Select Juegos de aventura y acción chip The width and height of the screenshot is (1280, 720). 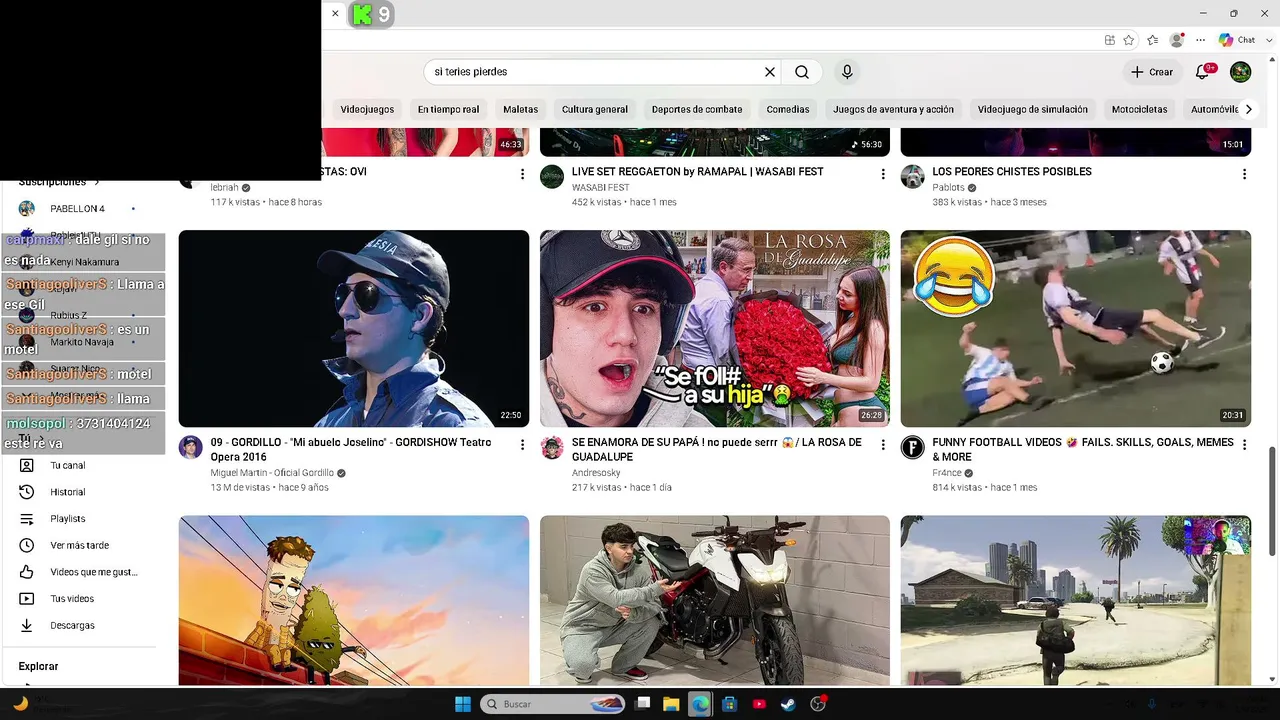(x=893, y=109)
